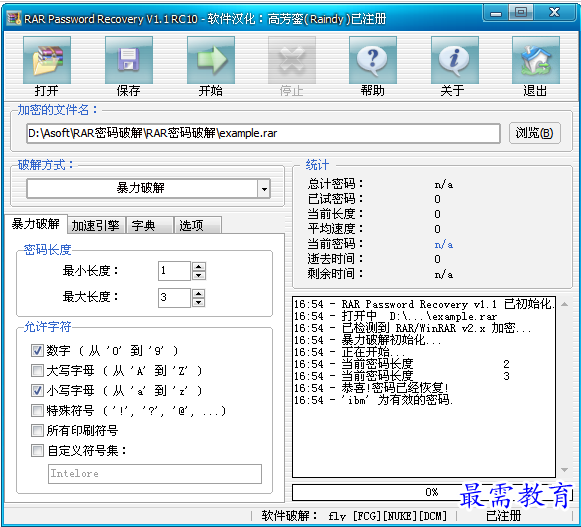Close the RAR Password Recovery window

pyautogui.click(x=554, y=13)
